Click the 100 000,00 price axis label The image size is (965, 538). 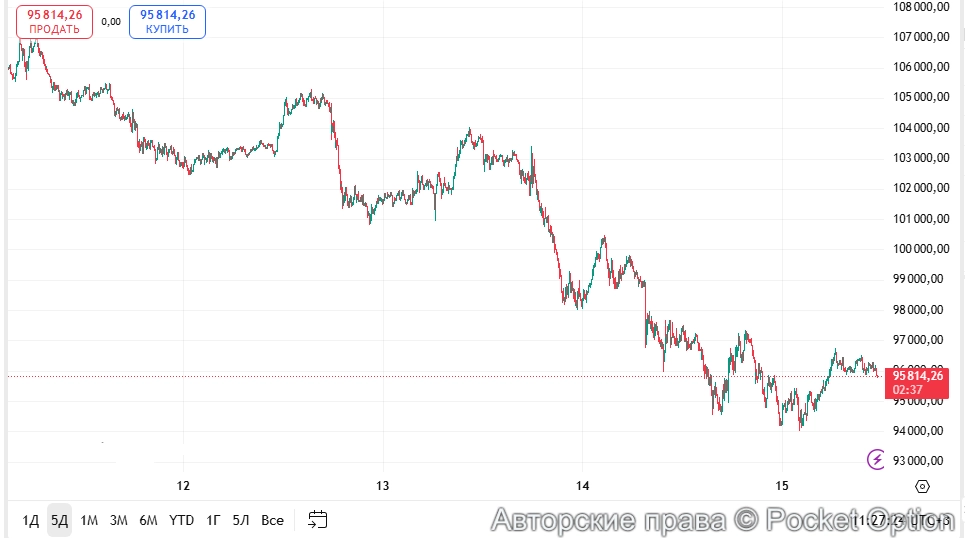click(918, 249)
